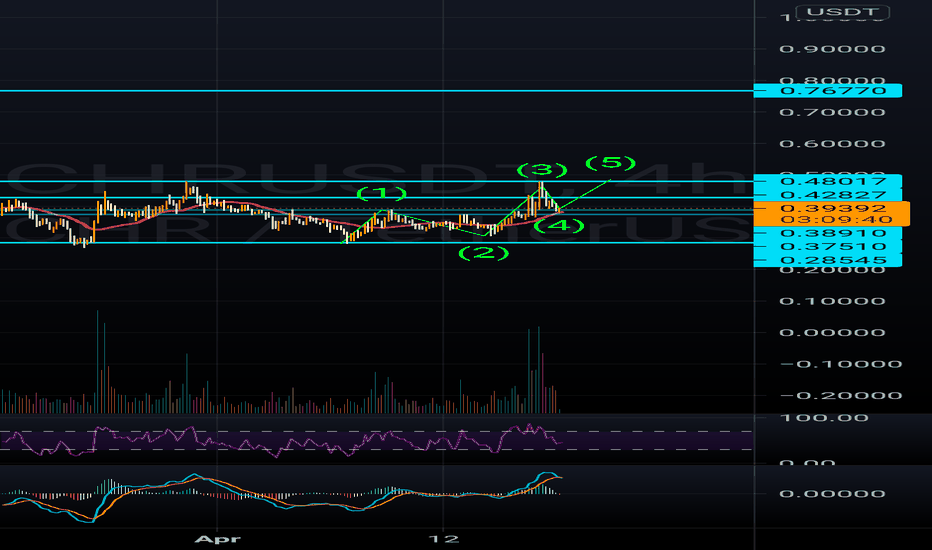932x550 pixels.
Task: Select the Elliott wave label (4)
Action: [559, 225]
